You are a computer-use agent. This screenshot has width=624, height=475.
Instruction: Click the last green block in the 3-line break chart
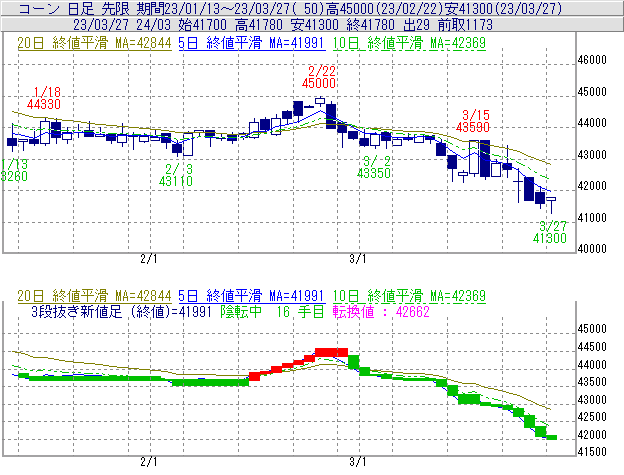tap(552, 438)
